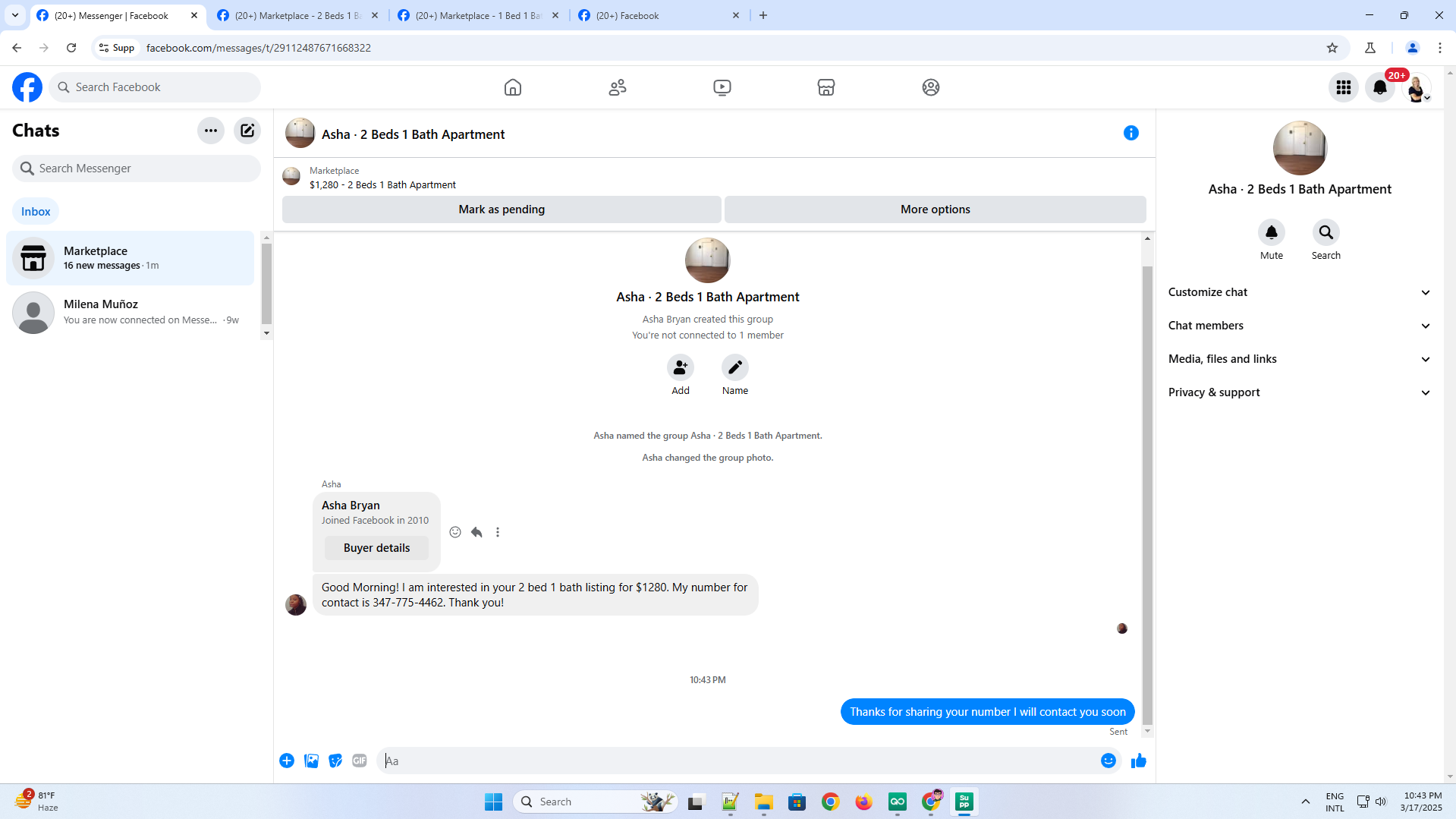
Task: Open Windows Start menu
Action: coord(494,802)
